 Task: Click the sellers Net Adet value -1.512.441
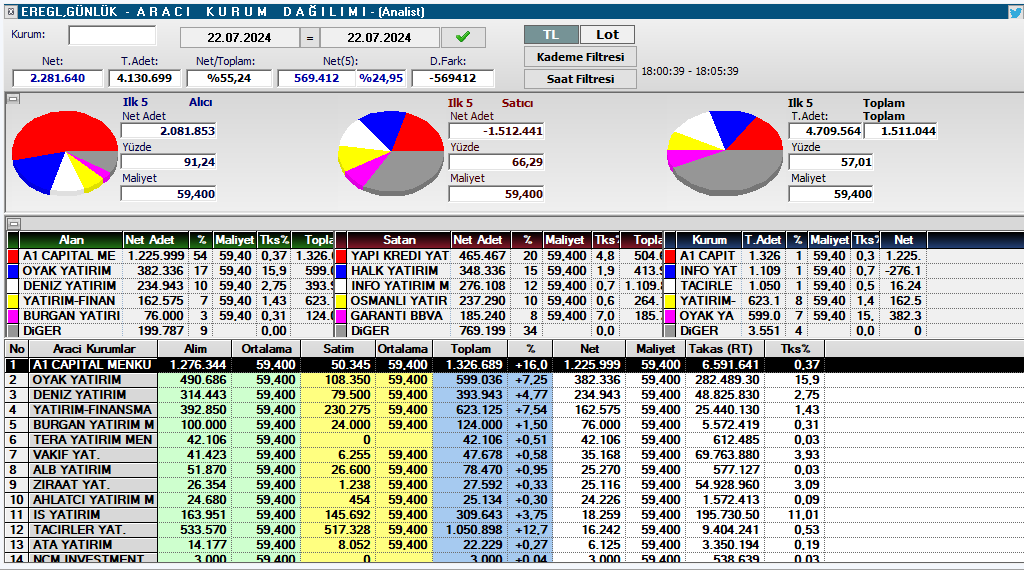click(x=496, y=131)
